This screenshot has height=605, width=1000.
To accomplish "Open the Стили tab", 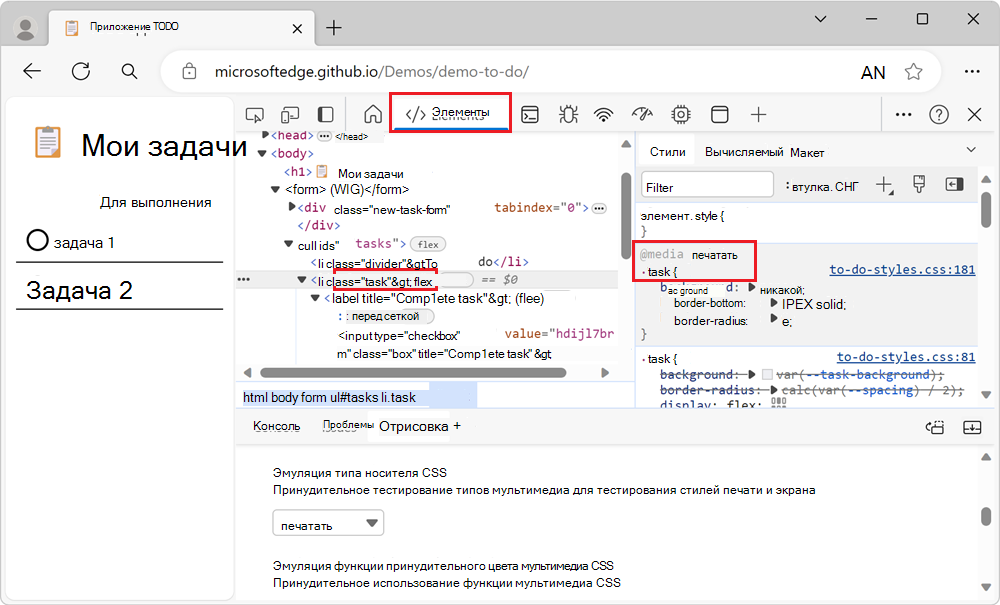I will (x=667, y=152).
